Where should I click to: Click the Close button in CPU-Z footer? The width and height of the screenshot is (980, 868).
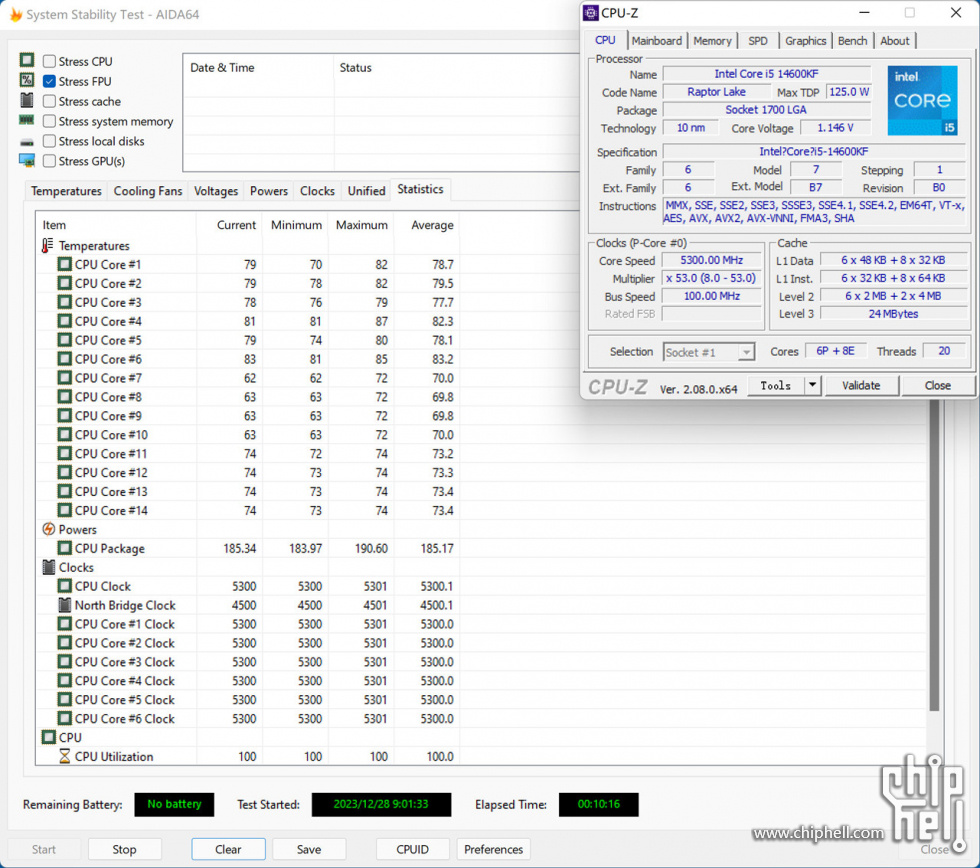938,385
